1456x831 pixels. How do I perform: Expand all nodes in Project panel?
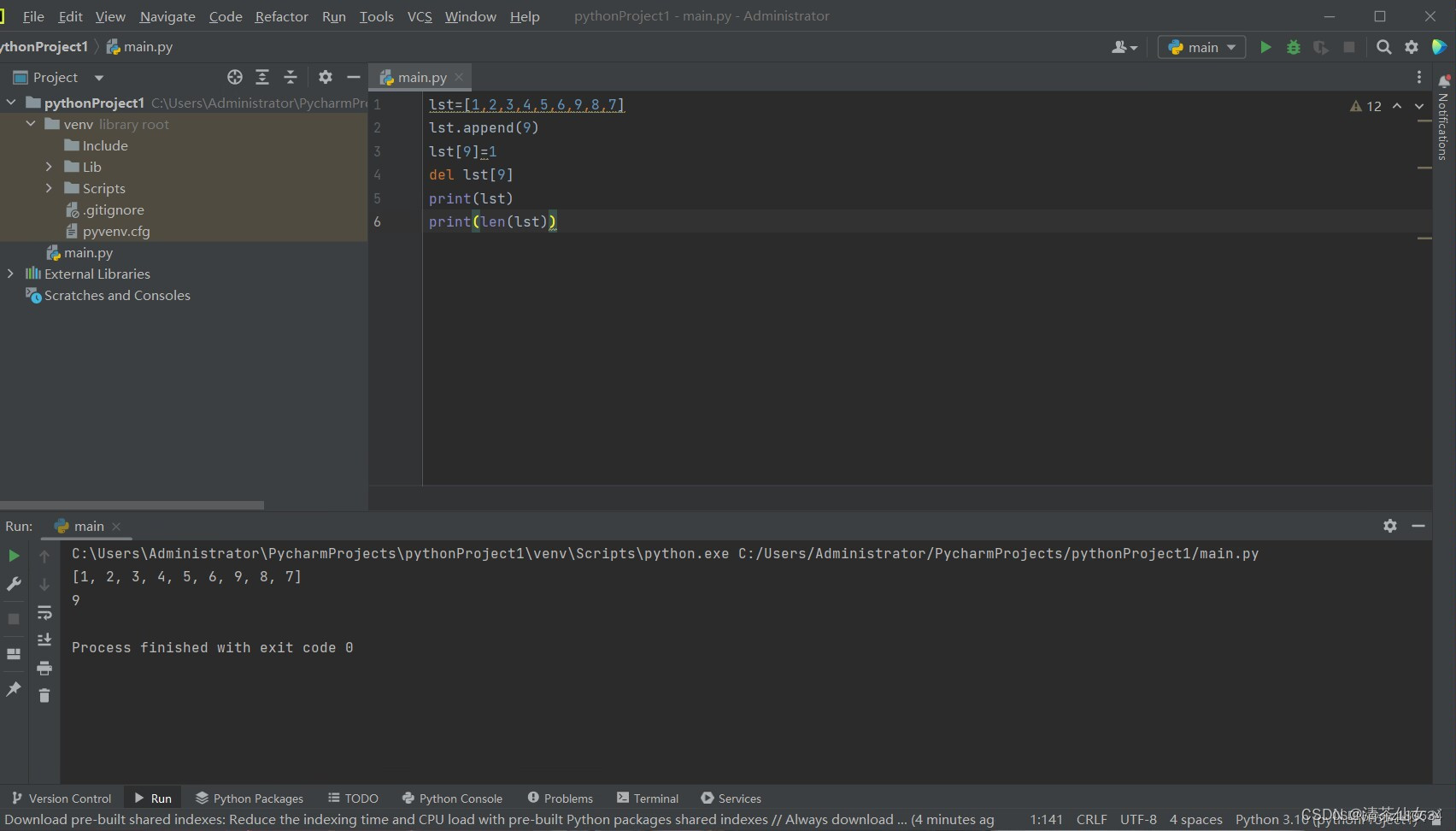pyautogui.click(x=262, y=77)
